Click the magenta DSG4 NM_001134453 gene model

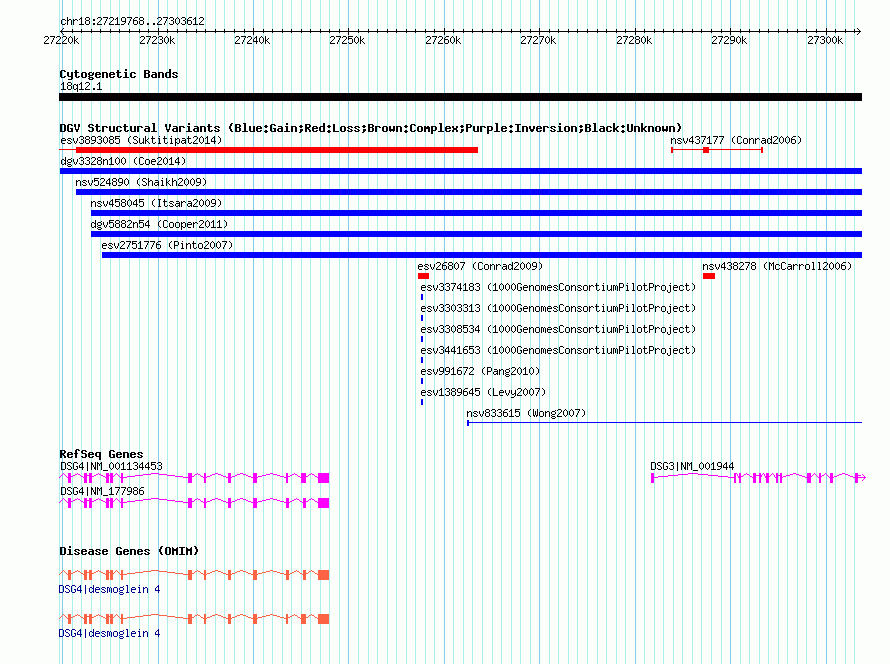194,478
